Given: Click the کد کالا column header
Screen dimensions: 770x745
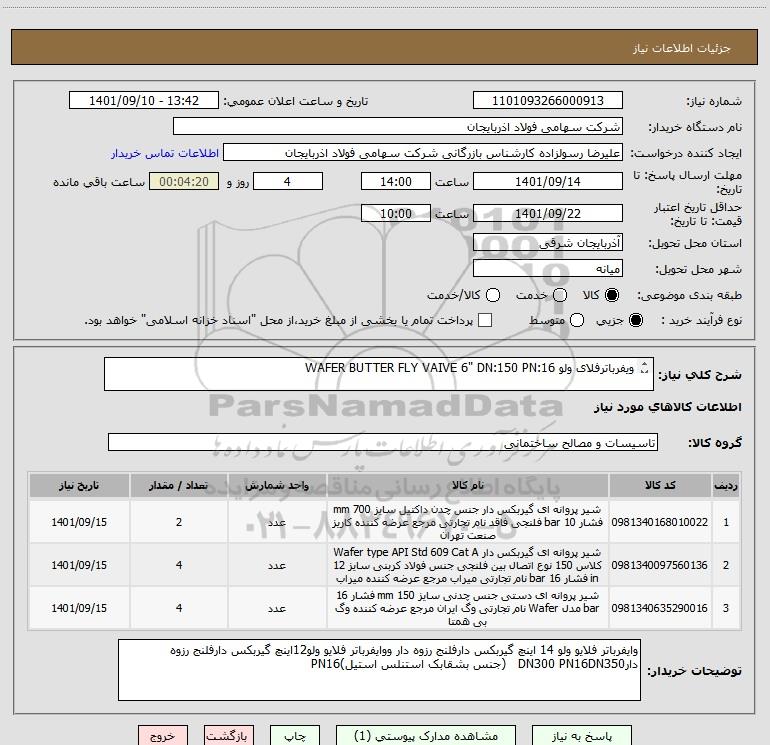Looking at the screenshot, I should pos(660,486).
